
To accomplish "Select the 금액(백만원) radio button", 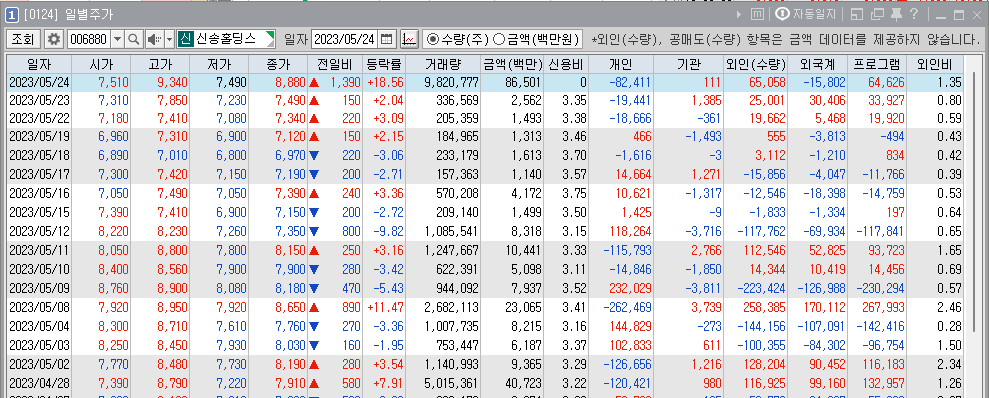I will tap(498, 39).
